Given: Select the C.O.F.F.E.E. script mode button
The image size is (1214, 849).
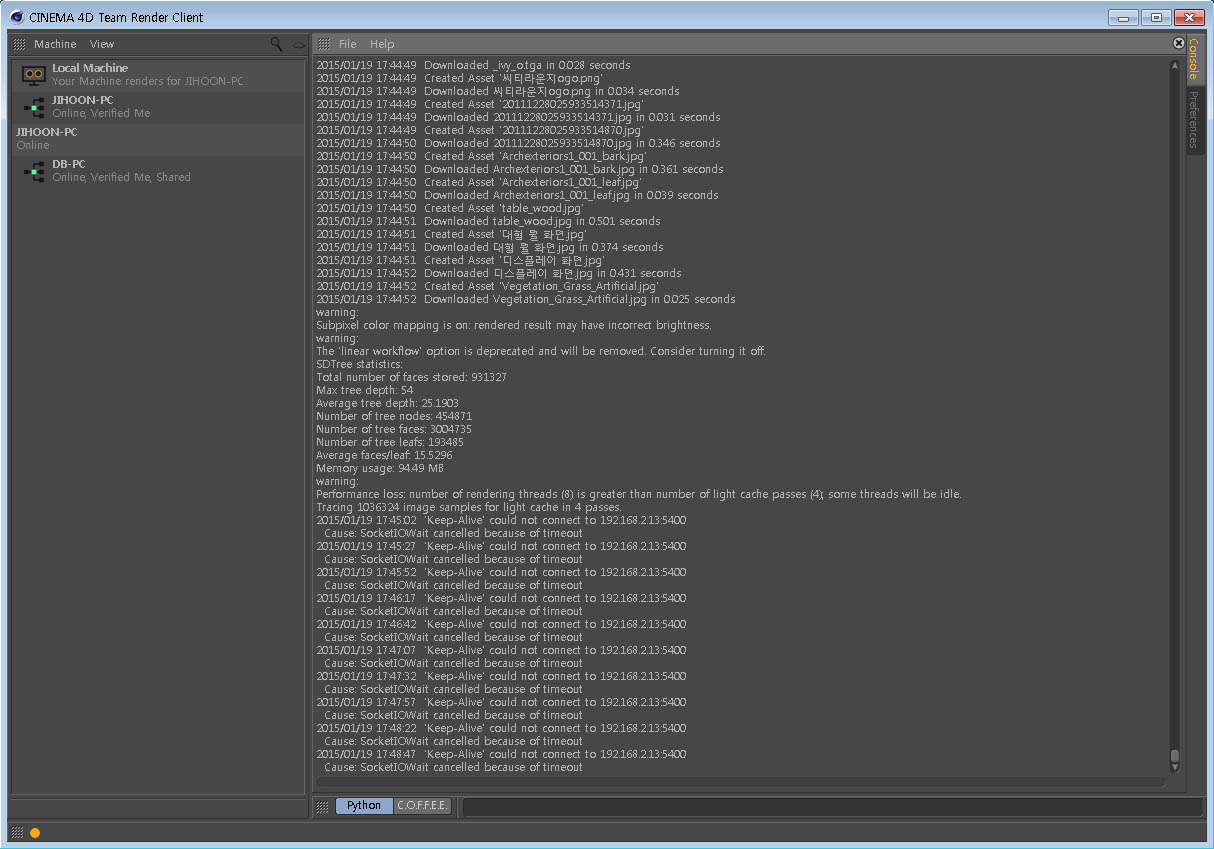Looking at the screenshot, I should [x=422, y=806].
